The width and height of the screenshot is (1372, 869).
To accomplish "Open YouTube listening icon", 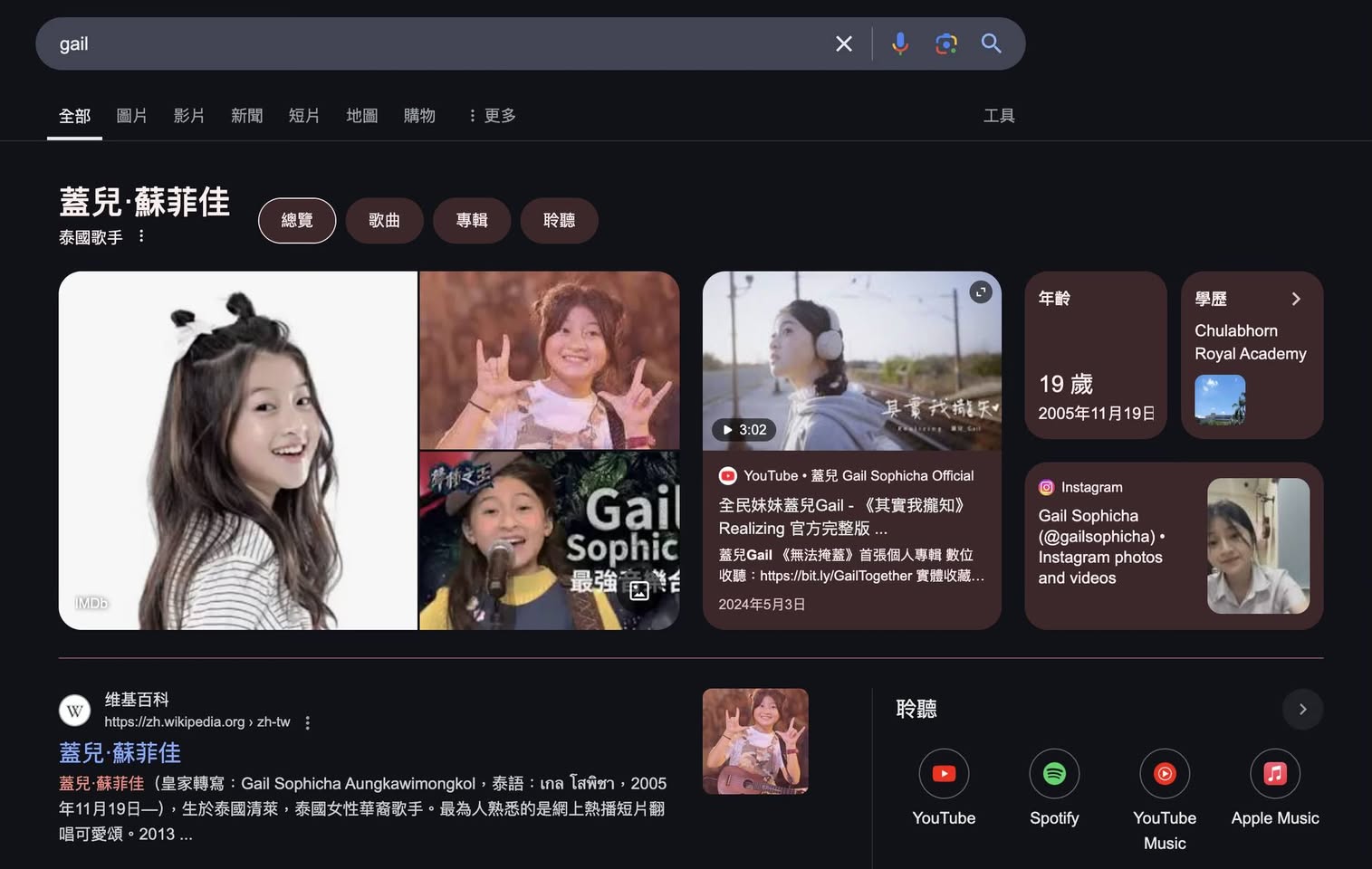I will pos(944,774).
